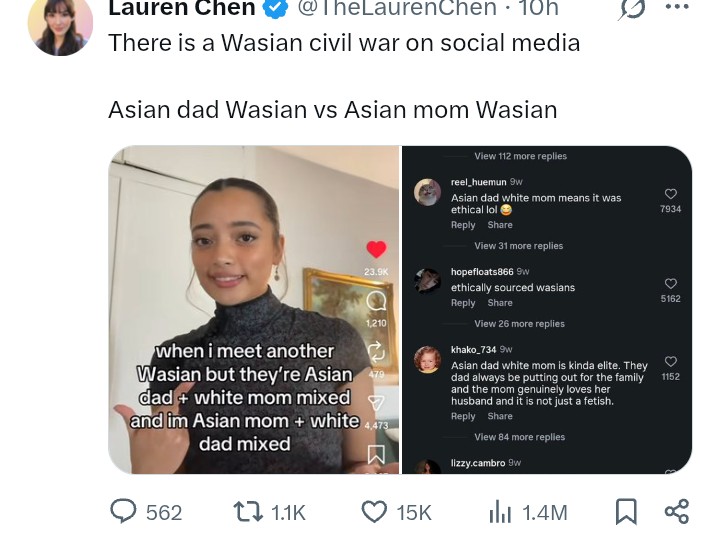Click Share under hopefloats866's comment
This screenshot has height=535, width=720.
coord(500,303)
